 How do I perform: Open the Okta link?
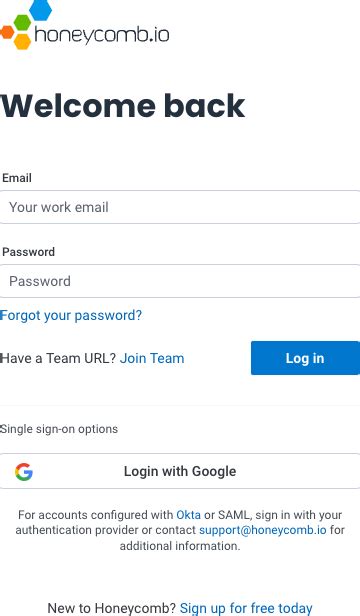(188, 515)
